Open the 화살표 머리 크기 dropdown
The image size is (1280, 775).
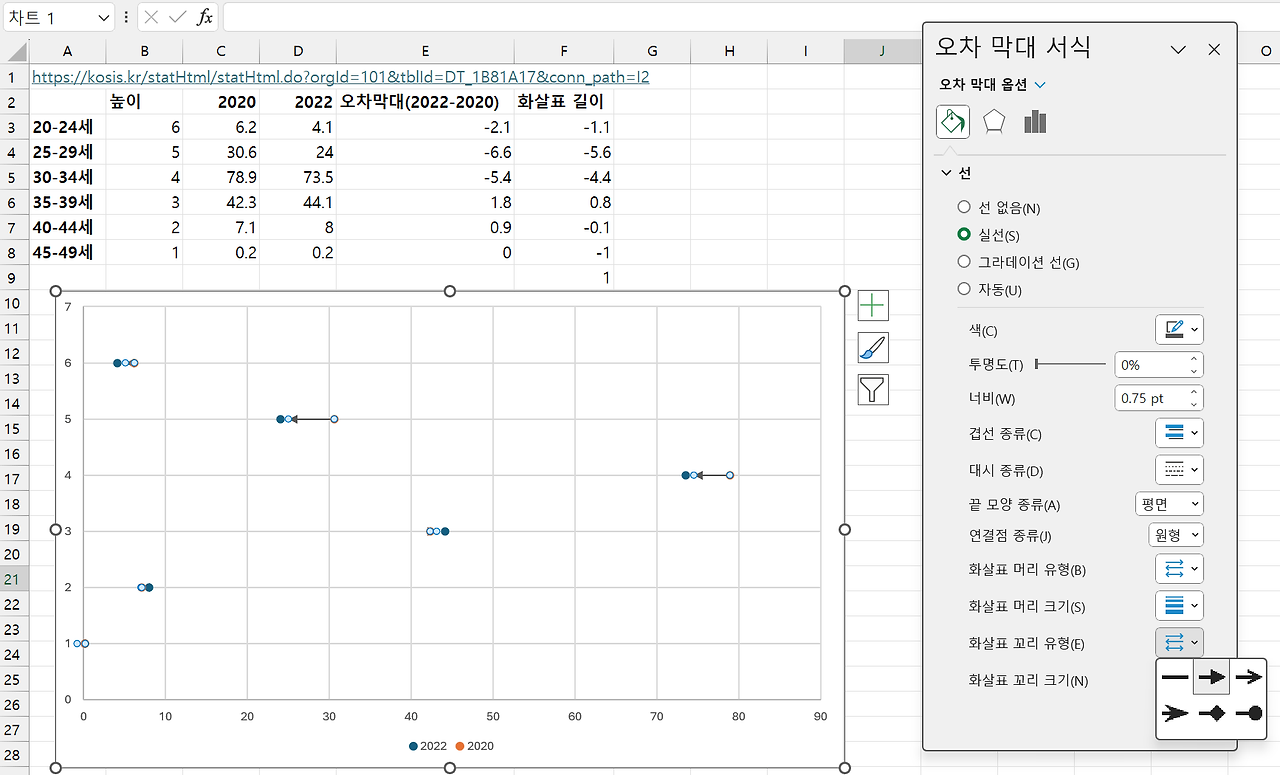1179,605
